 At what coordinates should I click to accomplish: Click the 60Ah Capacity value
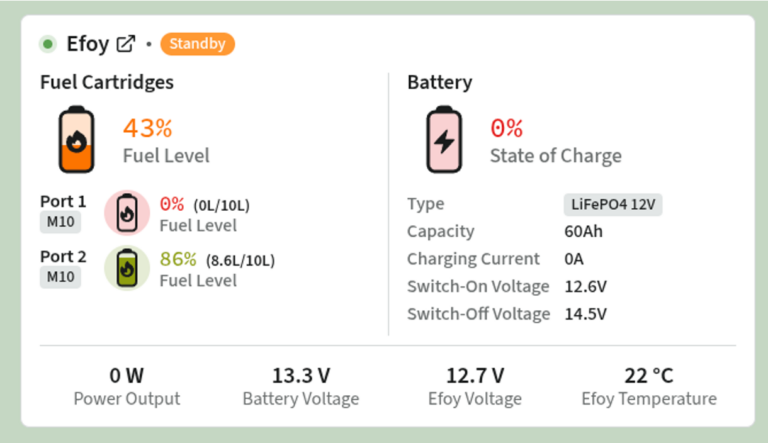point(583,231)
